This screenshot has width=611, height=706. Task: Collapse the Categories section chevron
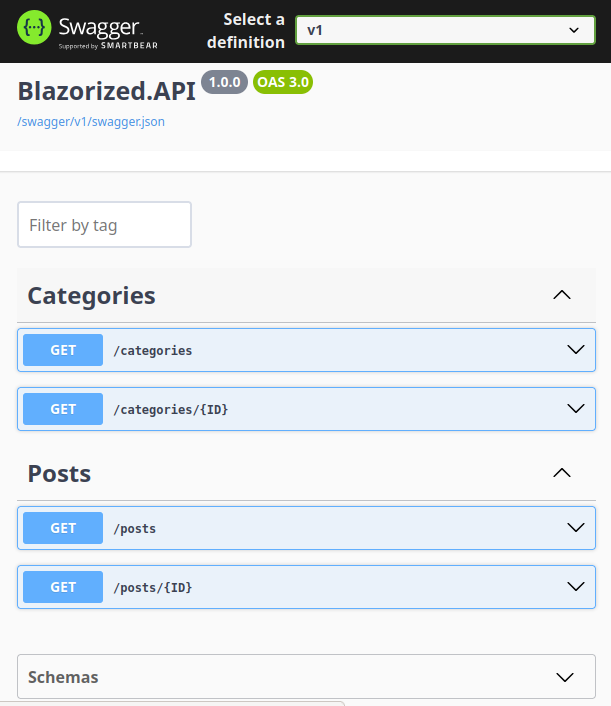(x=562, y=295)
